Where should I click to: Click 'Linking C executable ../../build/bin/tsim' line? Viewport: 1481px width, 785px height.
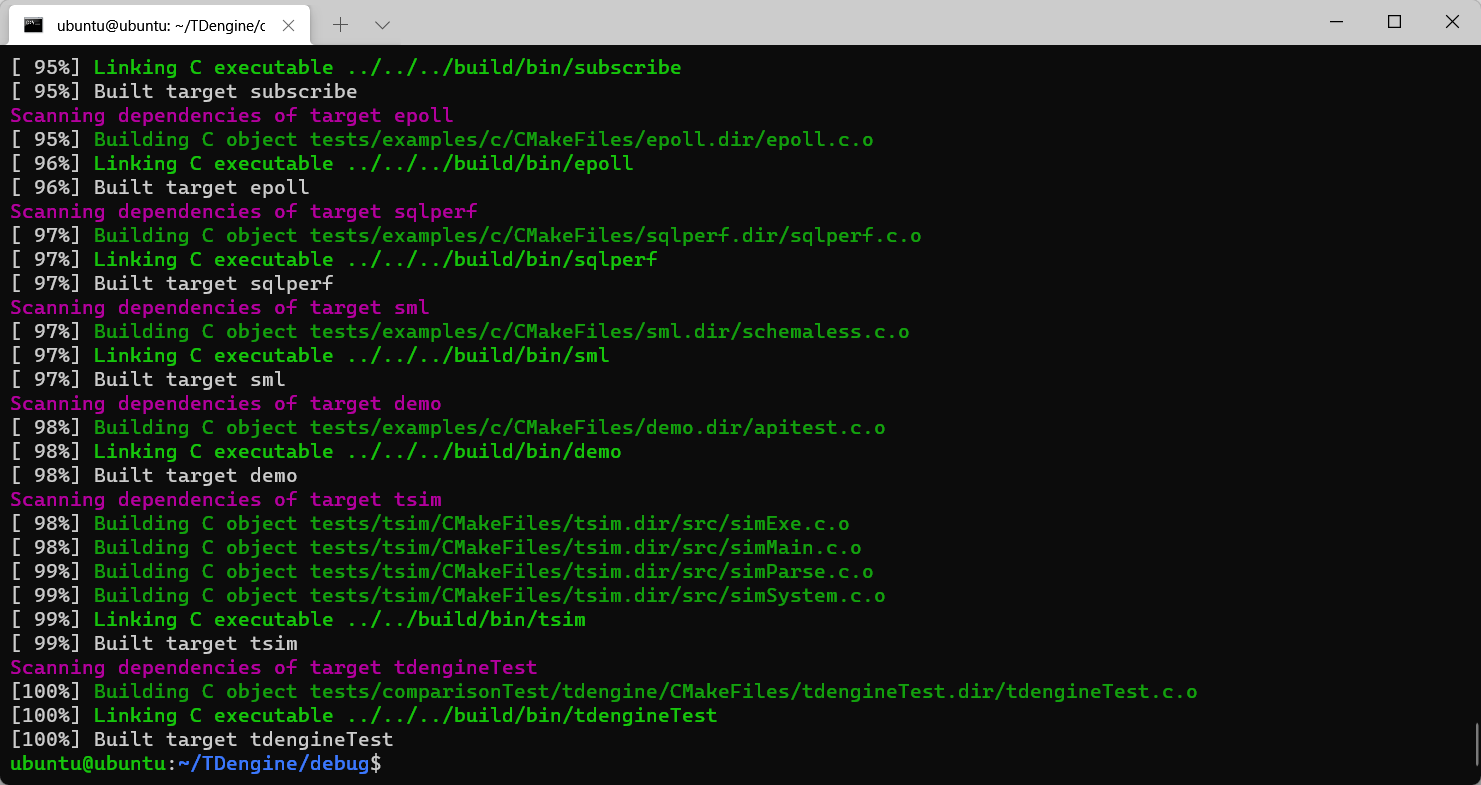point(298,620)
